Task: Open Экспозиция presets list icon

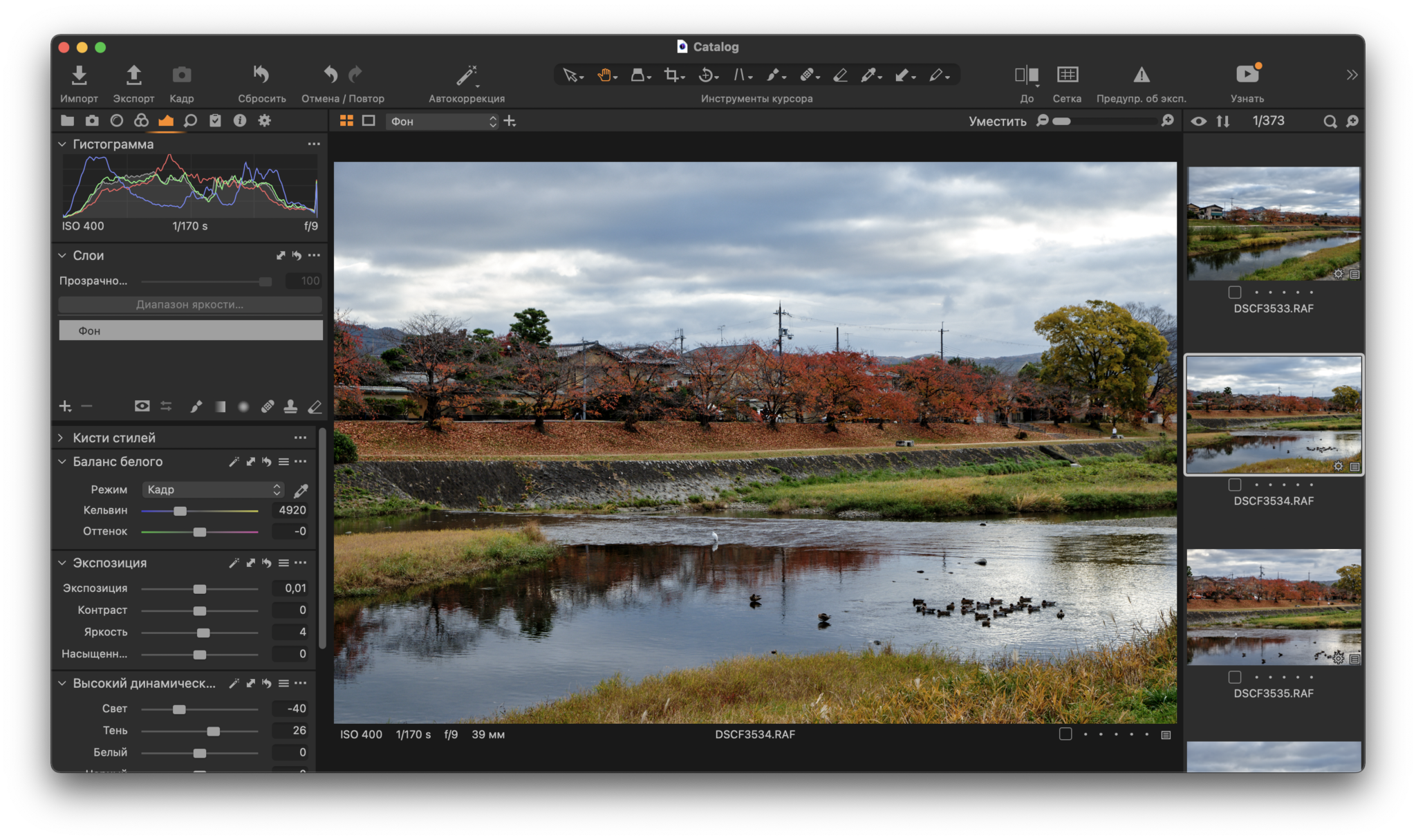Action: pyautogui.click(x=283, y=563)
